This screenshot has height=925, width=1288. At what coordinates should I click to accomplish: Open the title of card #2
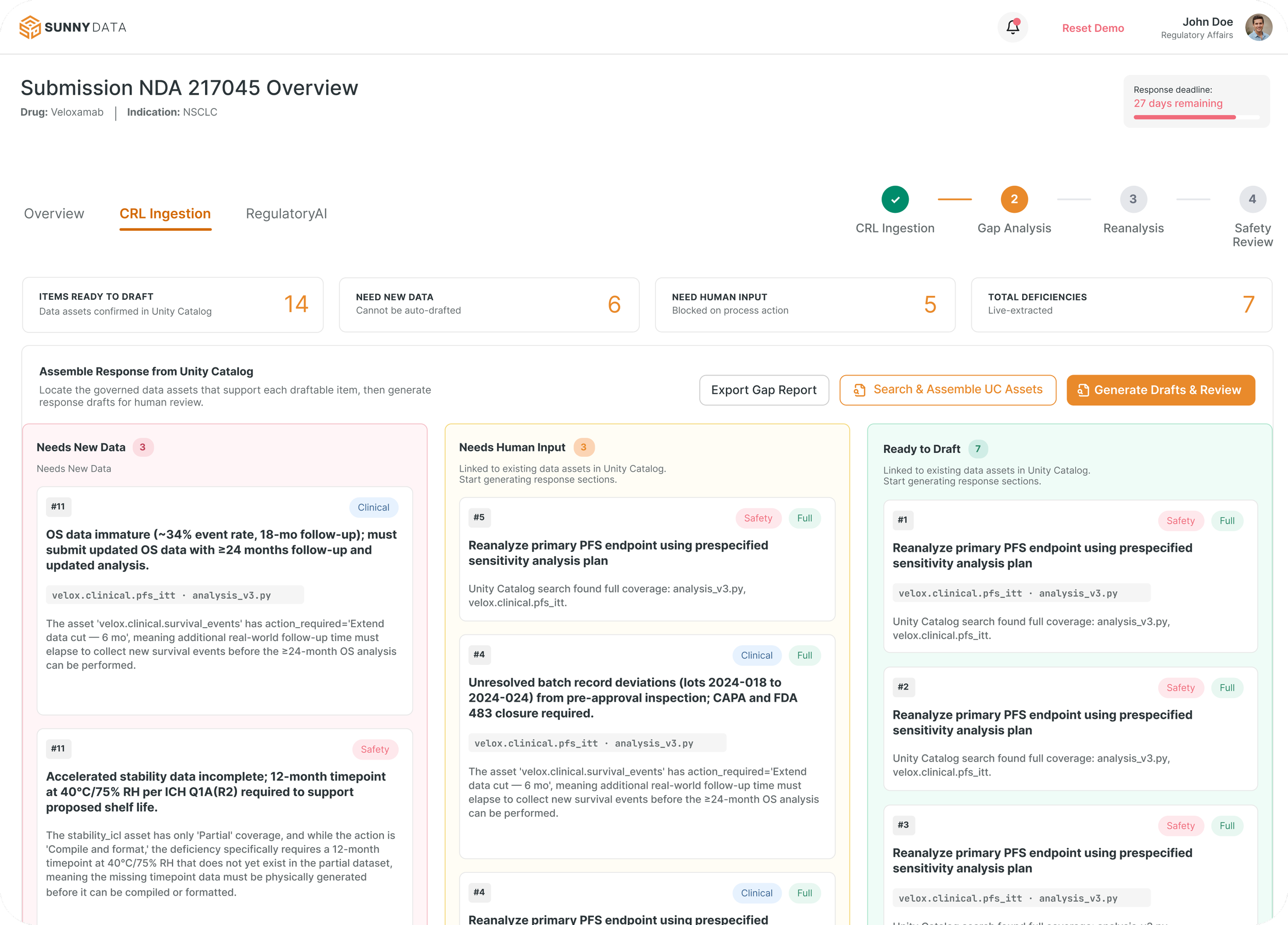point(1042,722)
